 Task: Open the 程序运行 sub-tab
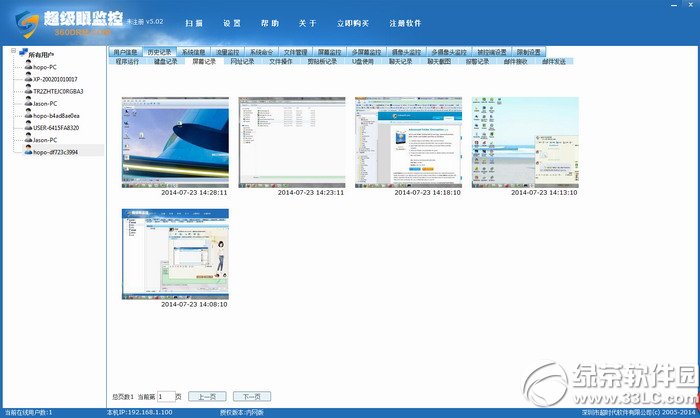[x=127, y=61]
